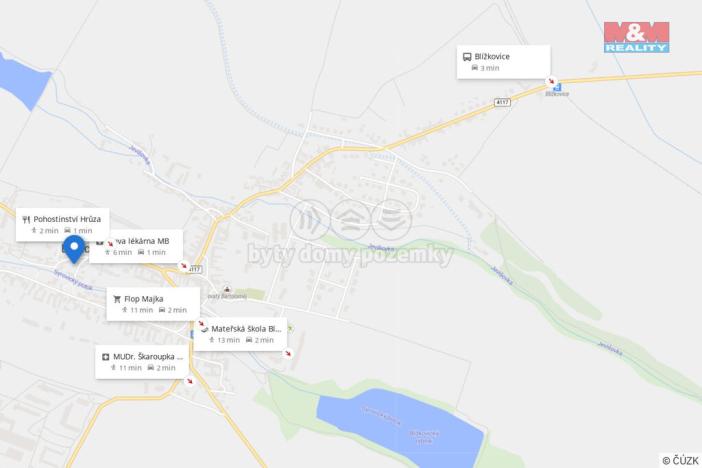
Task: Select the MUDr. Škaroupka doctor card
Action: click(x=142, y=362)
